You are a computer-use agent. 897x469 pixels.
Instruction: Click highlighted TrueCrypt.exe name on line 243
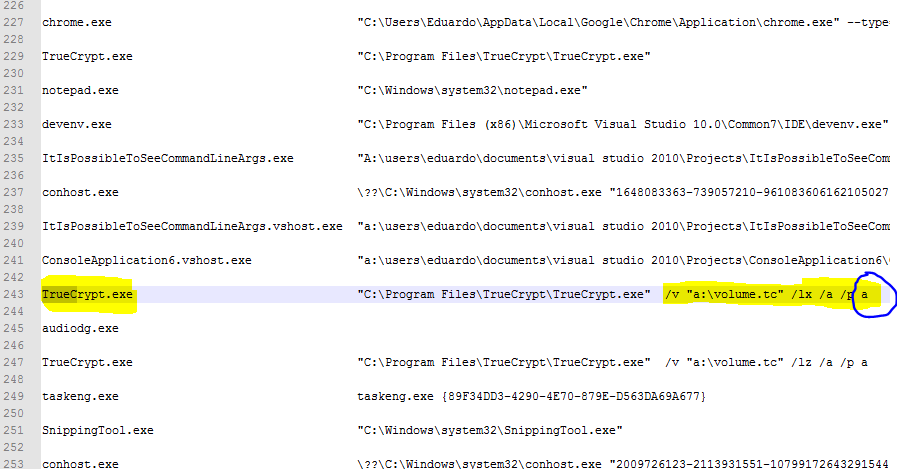click(x=87, y=295)
